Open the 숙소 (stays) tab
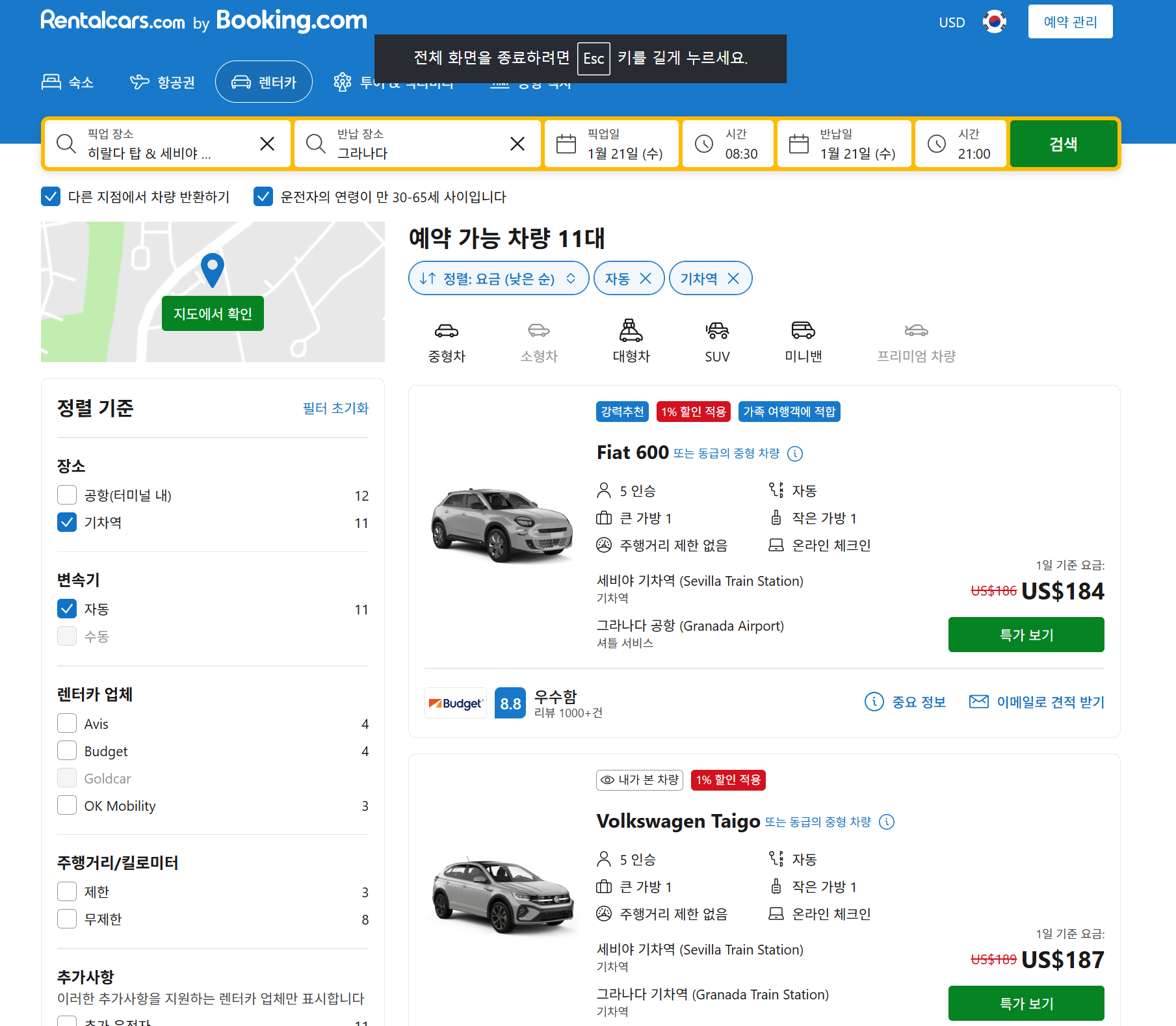 tap(68, 82)
